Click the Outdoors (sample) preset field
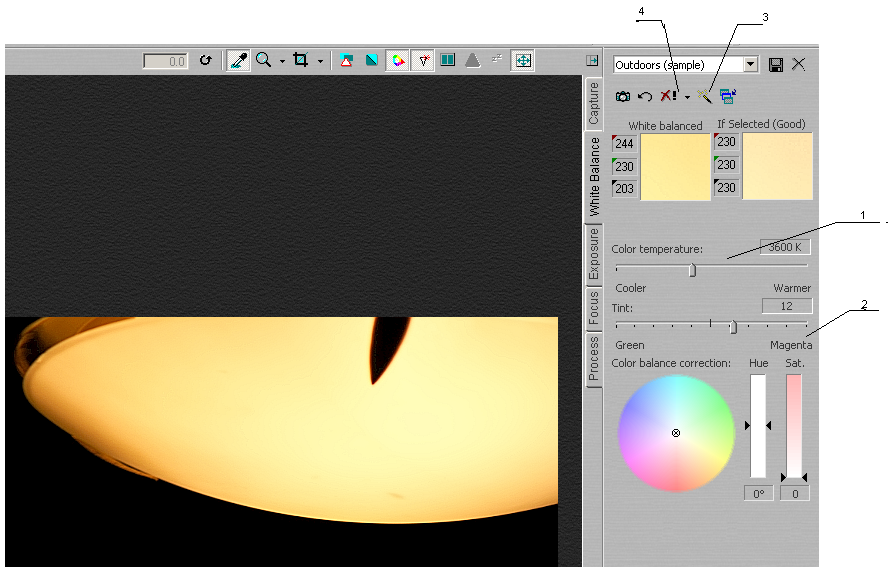The image size is (888, 575). click(678, 65)
